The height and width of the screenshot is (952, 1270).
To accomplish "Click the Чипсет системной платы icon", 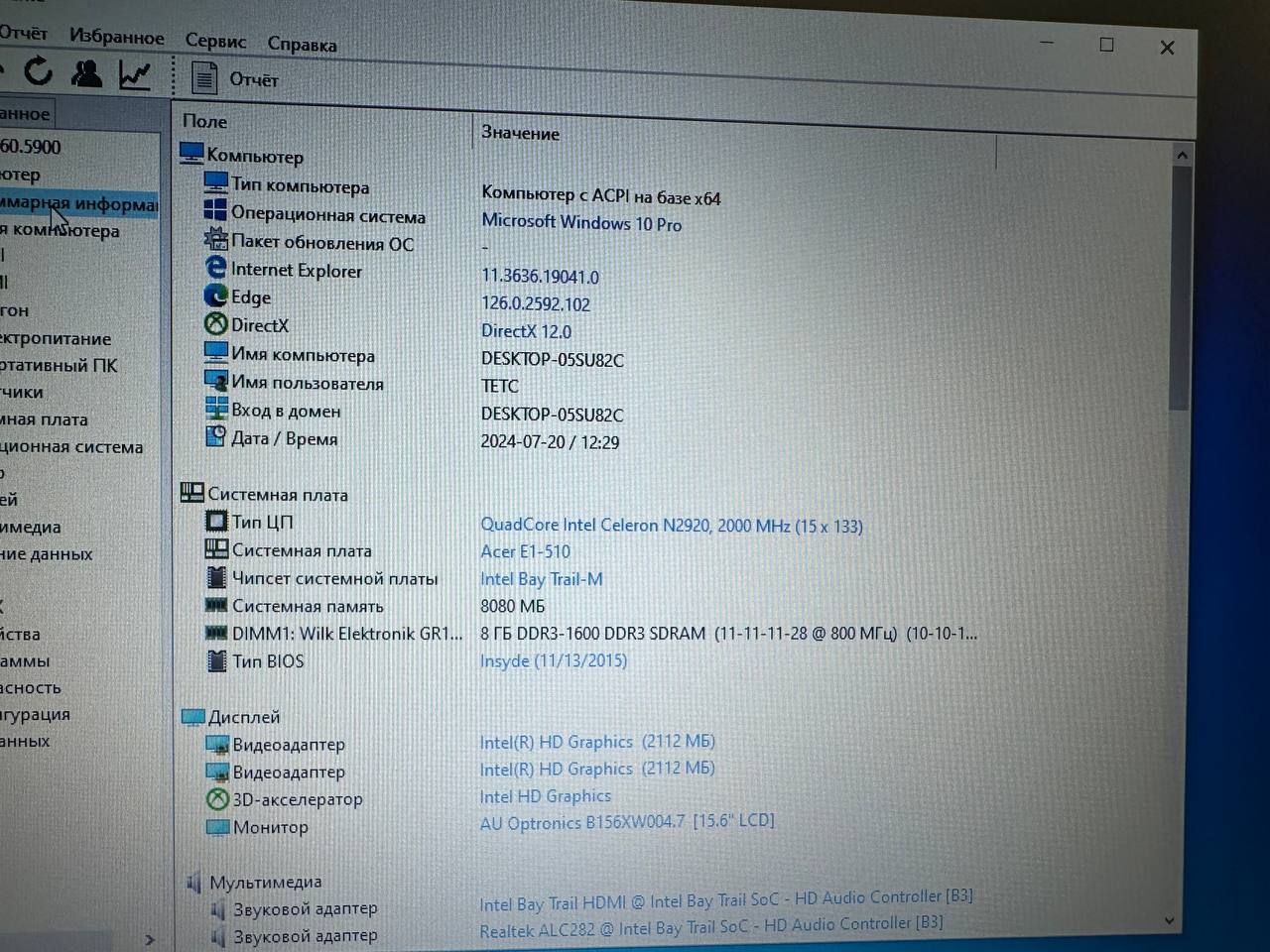I will click(215, 576).
